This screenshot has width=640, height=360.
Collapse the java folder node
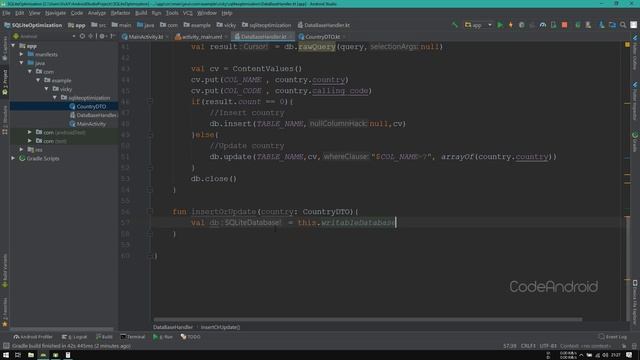pos(22,63)
